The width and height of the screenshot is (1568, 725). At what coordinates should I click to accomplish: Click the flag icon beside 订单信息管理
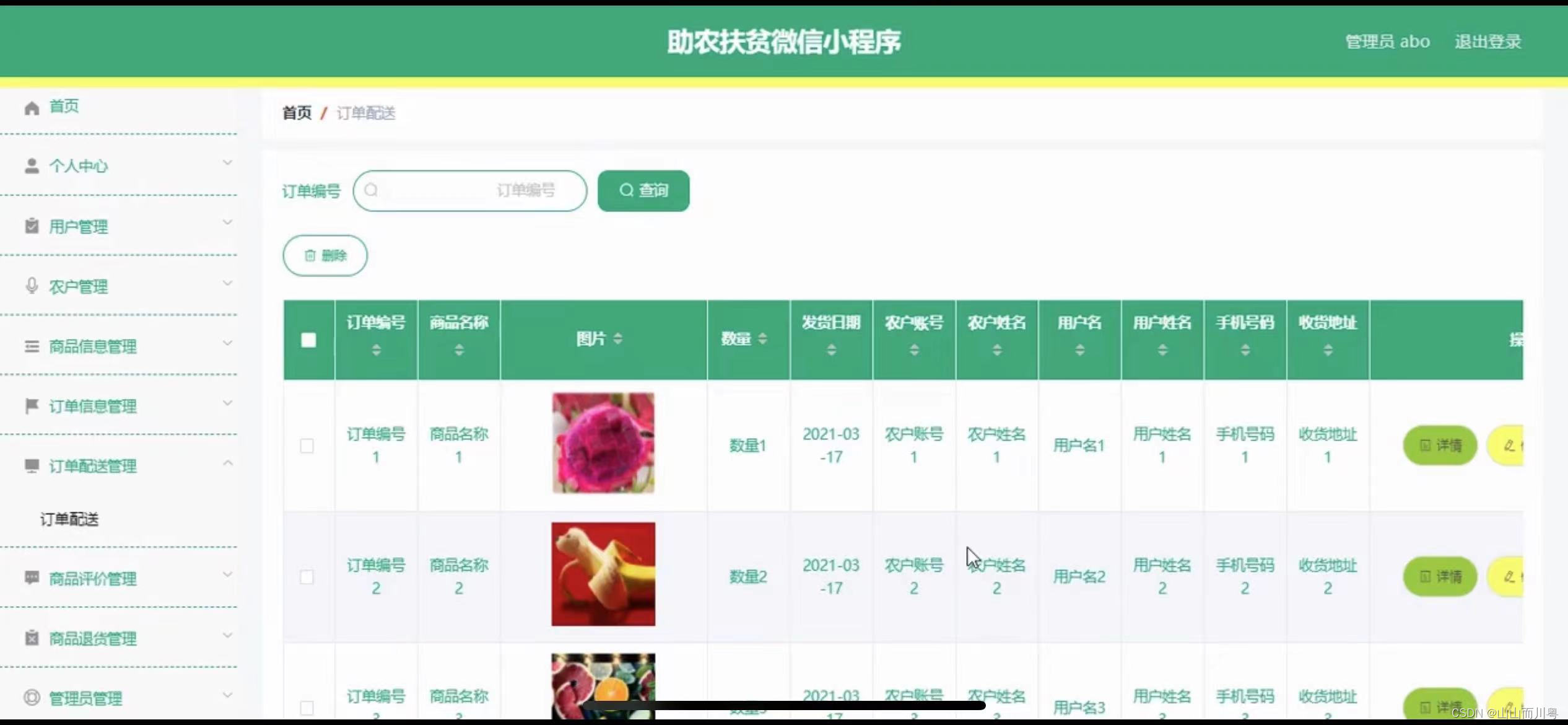click(x=32, y=406)
